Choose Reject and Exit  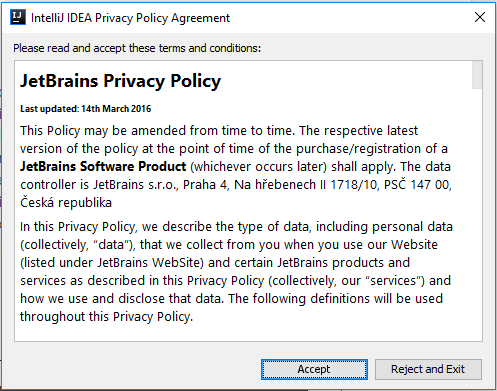[x=428, y=369]
